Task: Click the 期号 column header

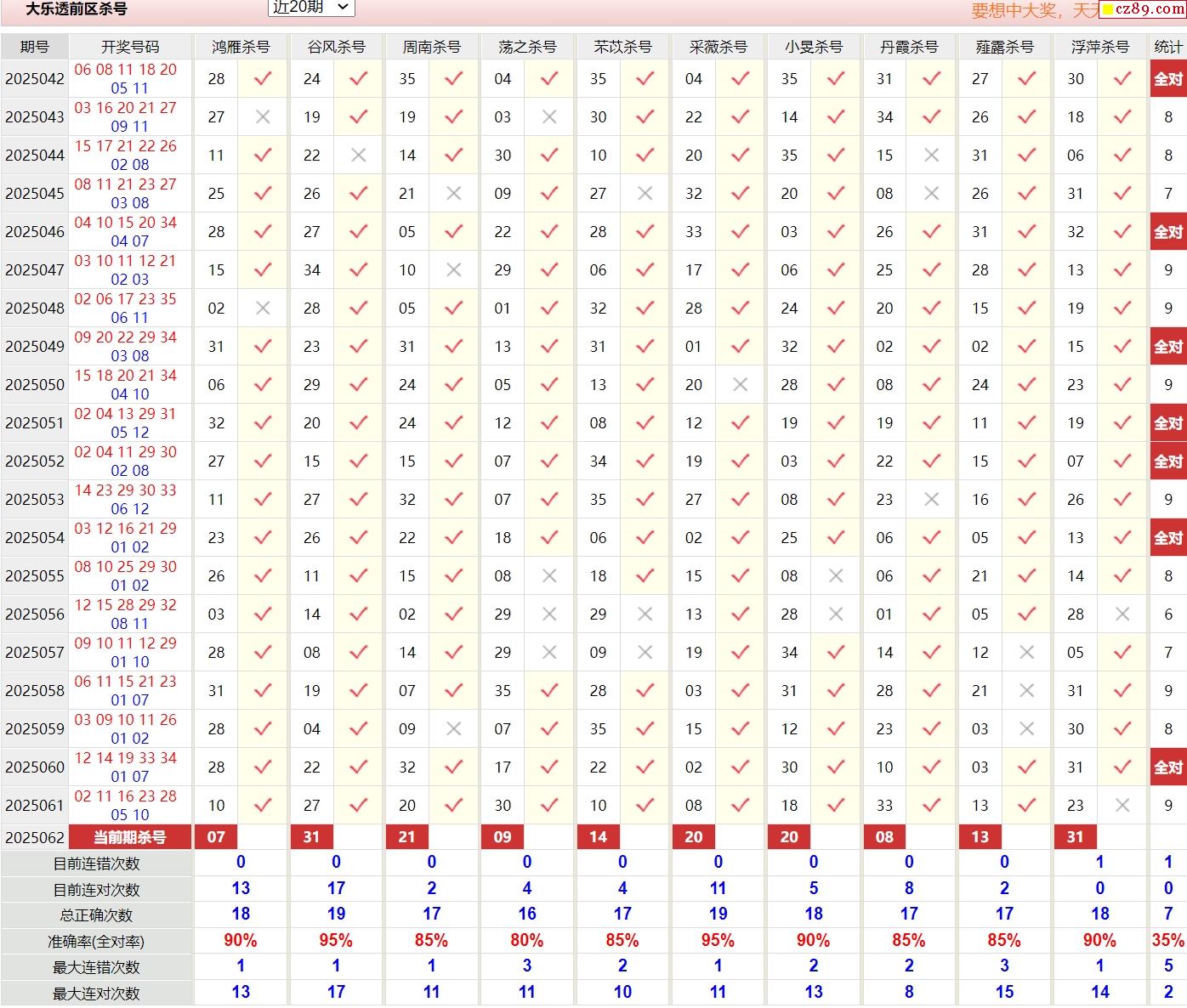Action: (35, 47)
